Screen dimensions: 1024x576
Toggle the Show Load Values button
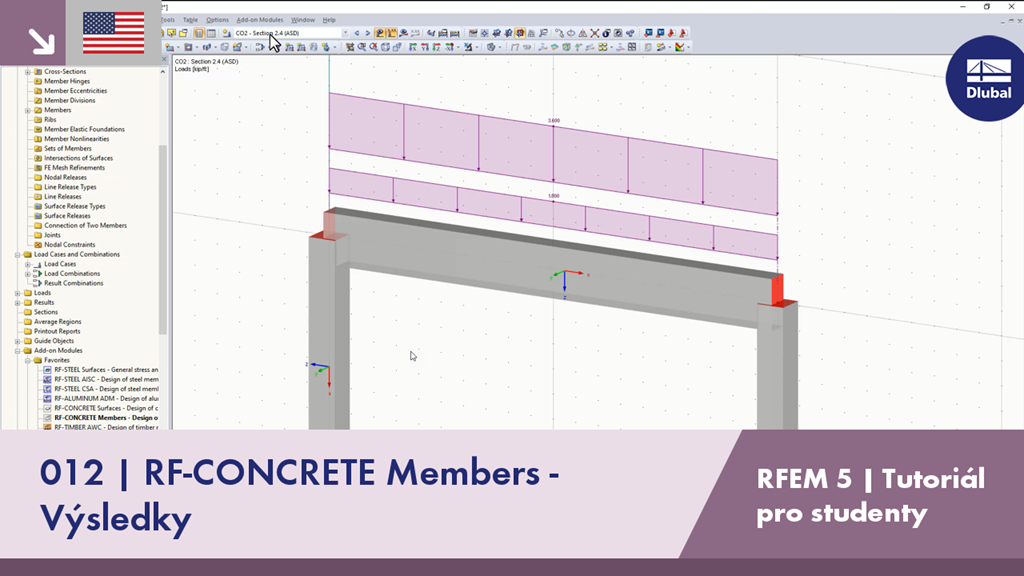click(x=392, y=33)
